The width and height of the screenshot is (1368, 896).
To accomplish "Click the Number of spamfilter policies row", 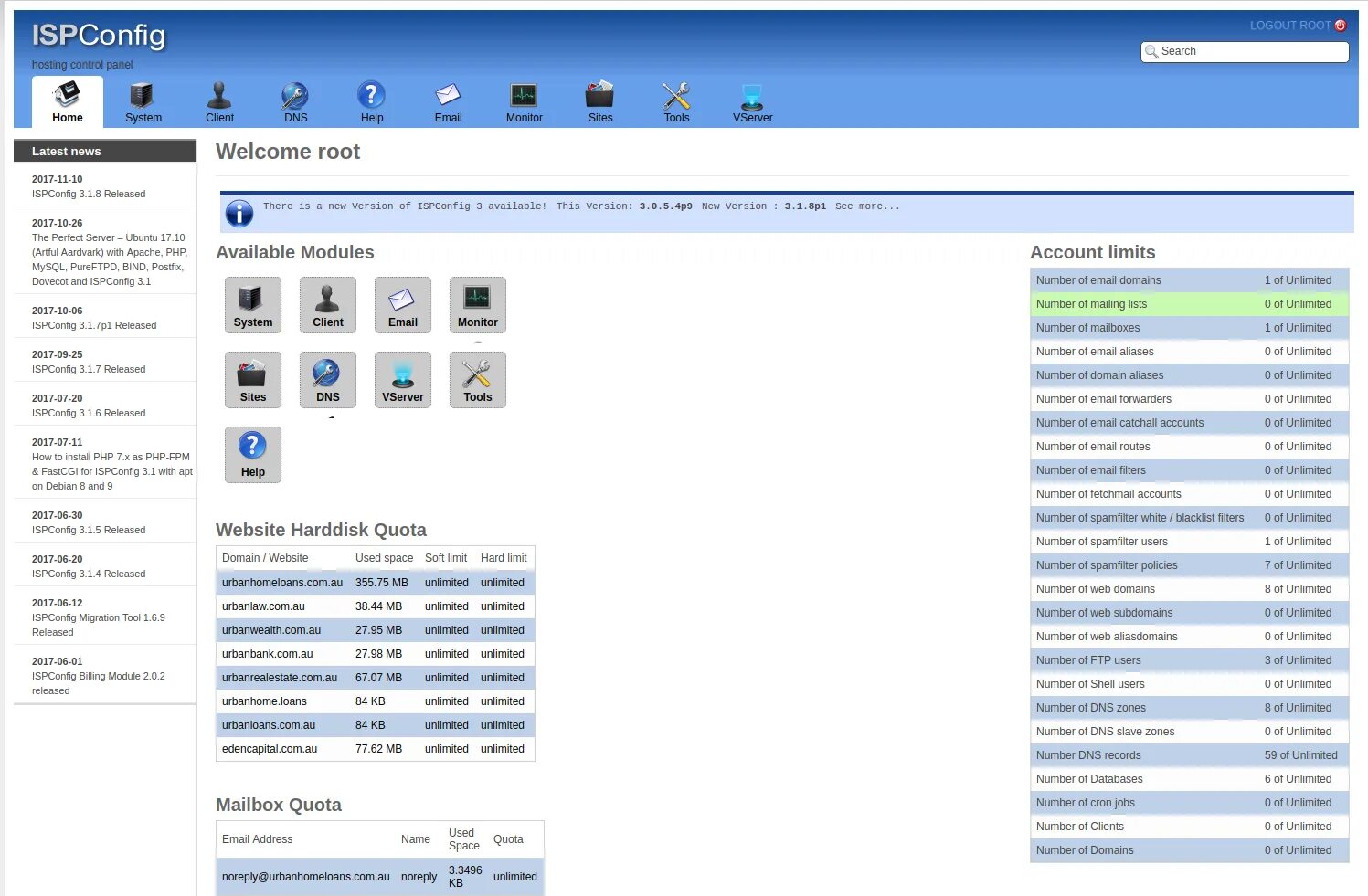I will point(1189,565).
